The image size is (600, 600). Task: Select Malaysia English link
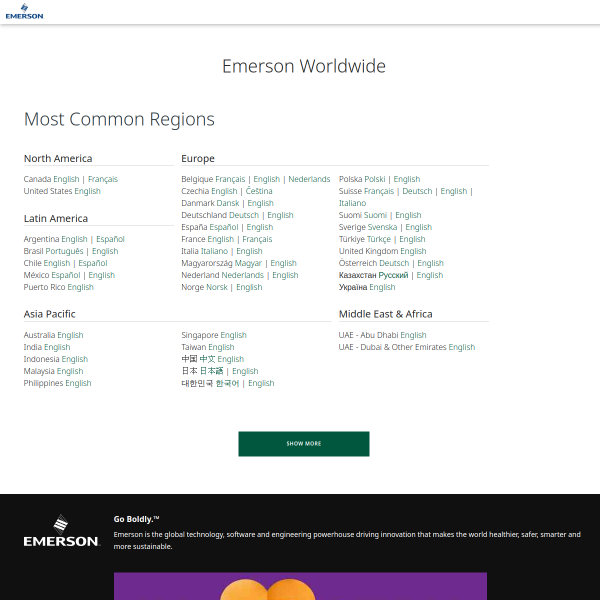(x=70, y=371)
